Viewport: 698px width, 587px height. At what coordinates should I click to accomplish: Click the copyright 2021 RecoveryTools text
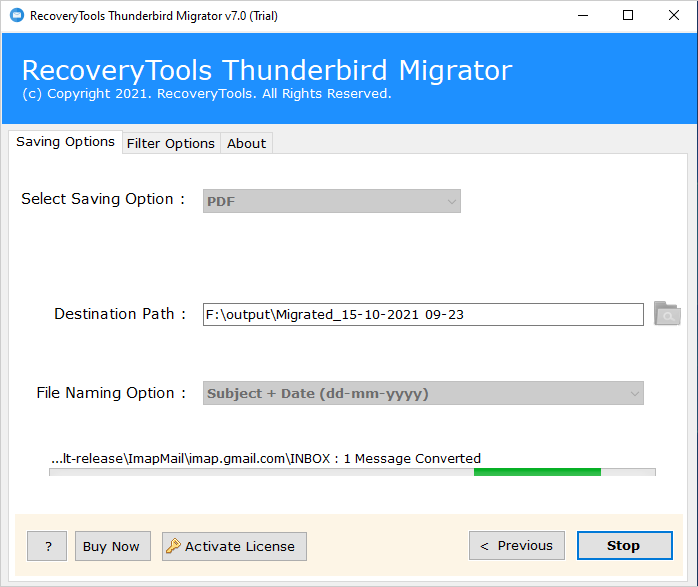(207, 94)
